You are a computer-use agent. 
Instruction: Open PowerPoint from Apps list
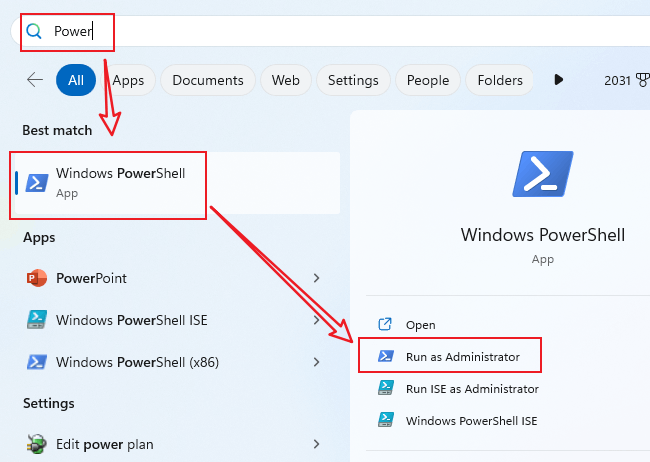[x=177, y=278]
